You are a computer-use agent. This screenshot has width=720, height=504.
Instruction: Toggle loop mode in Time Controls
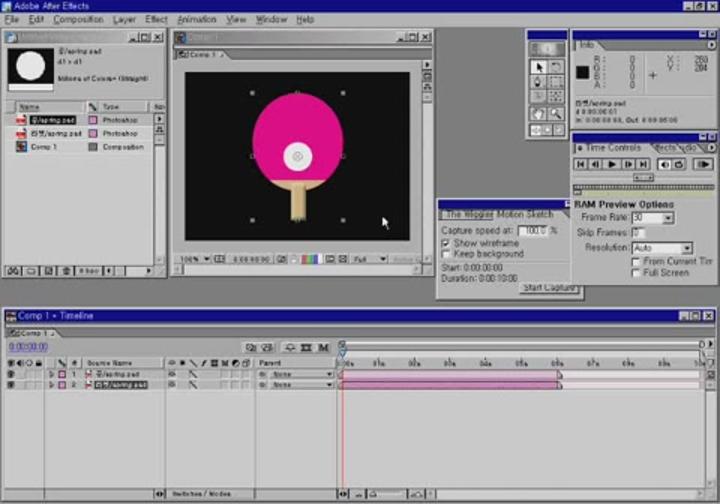(679, 164)
